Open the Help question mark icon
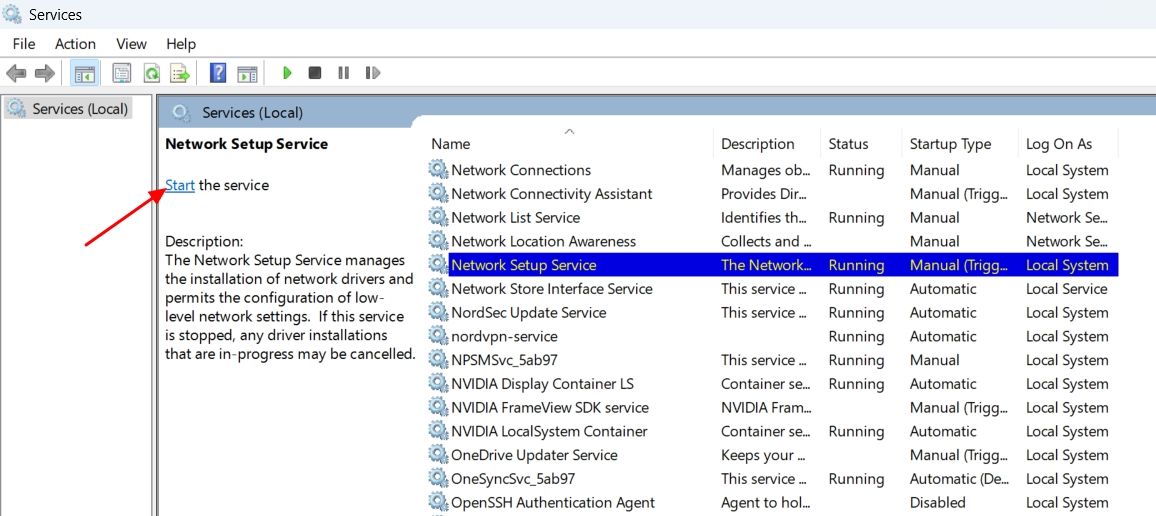The width and height of the screenshot is (1156, 516). pos(218,72)
